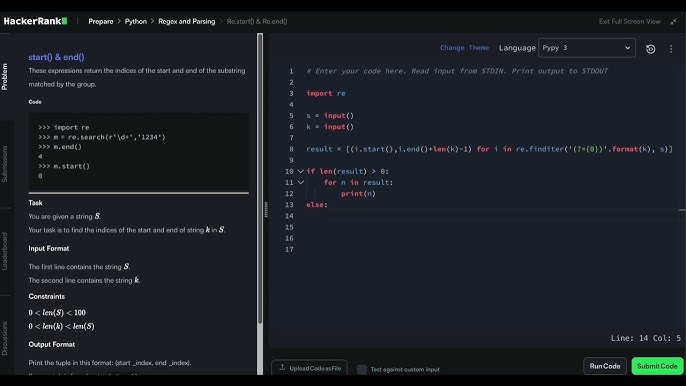Click the Submit Code button
This screenshot has width=686, height=386.
coord(657,366)
